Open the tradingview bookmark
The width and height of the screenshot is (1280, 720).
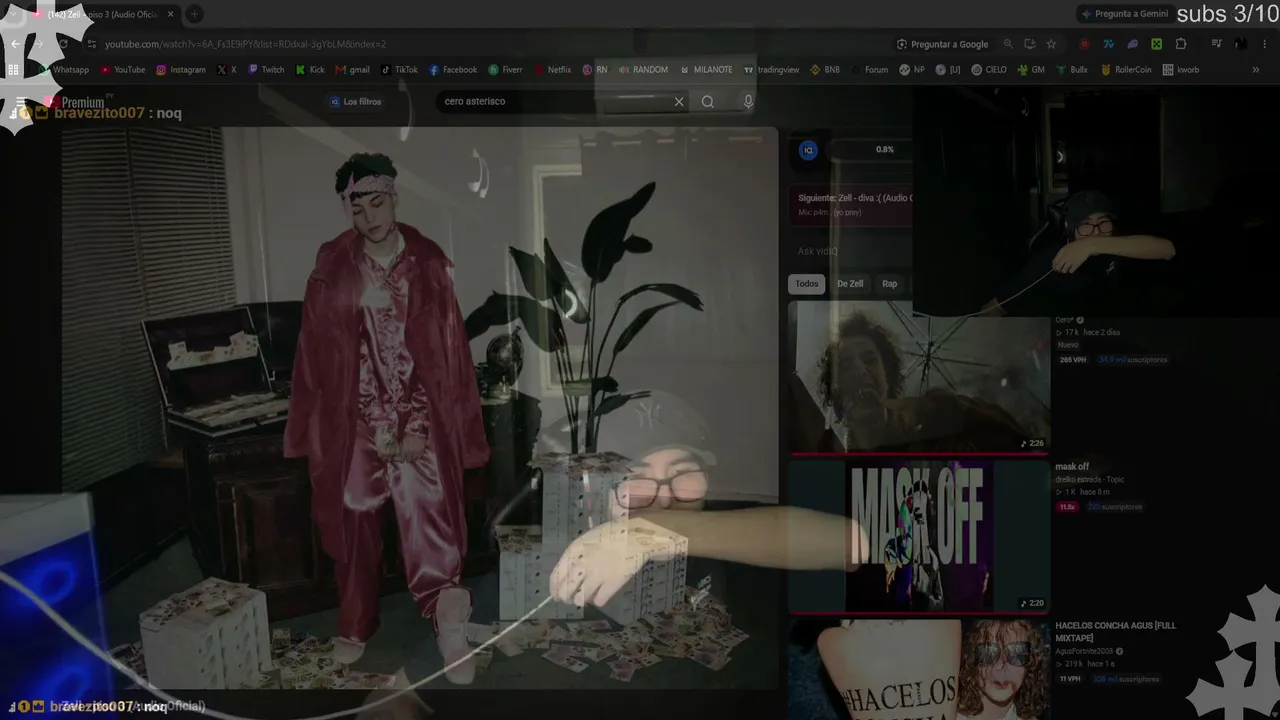pyautogui.click(x=771, y=70)
